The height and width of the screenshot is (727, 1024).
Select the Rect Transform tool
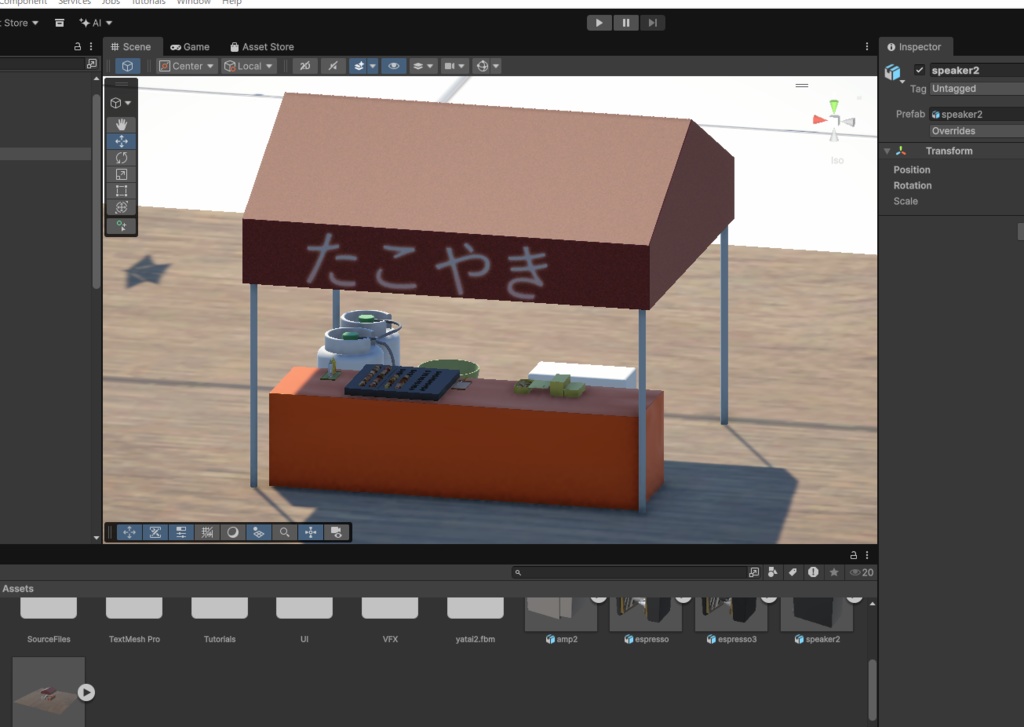(x=121, y=190)
